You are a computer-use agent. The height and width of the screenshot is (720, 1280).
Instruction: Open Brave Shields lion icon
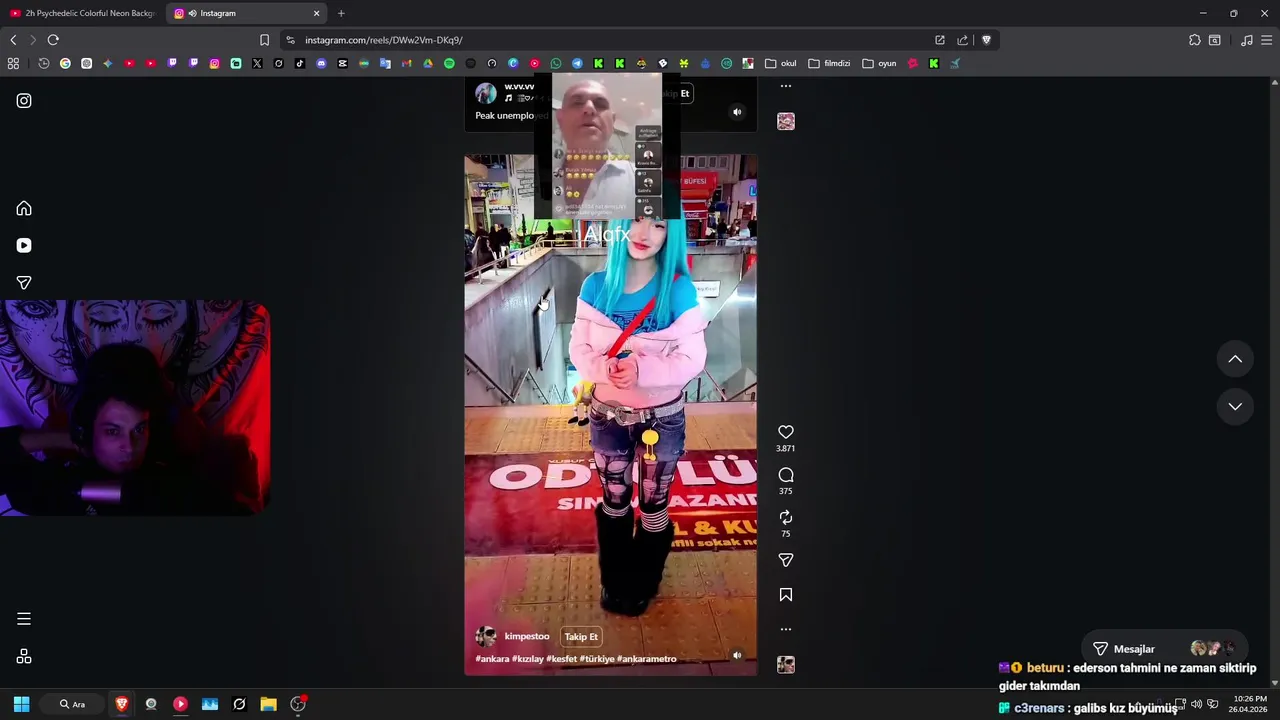pyautogui.click(x=986, y=40)
